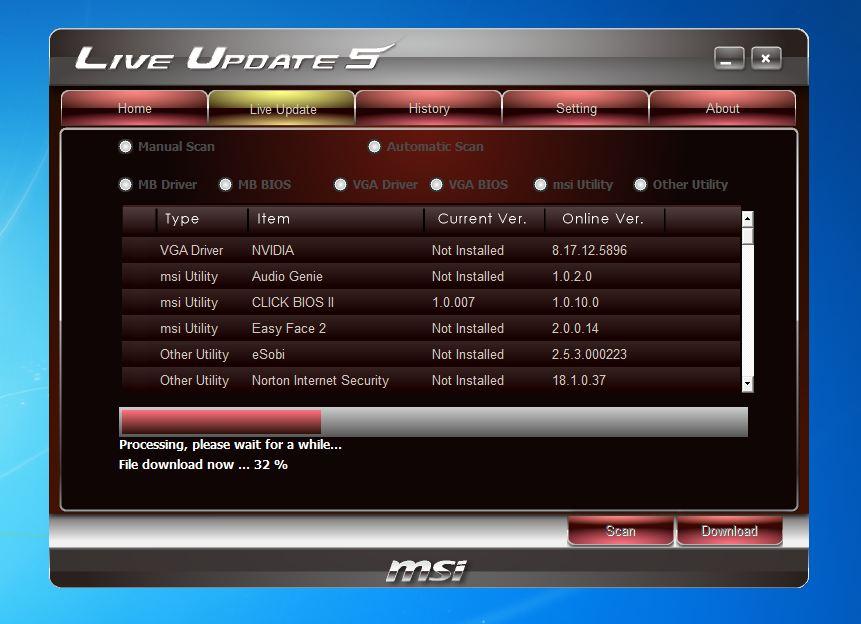Click the file download progress bar
861x624 pixels.
coord(433,422)
